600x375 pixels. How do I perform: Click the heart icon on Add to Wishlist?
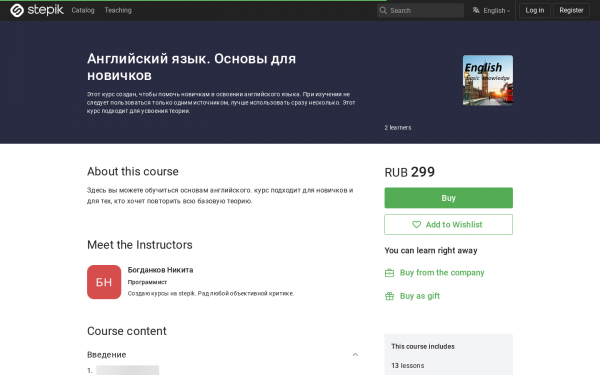(416, 225)
